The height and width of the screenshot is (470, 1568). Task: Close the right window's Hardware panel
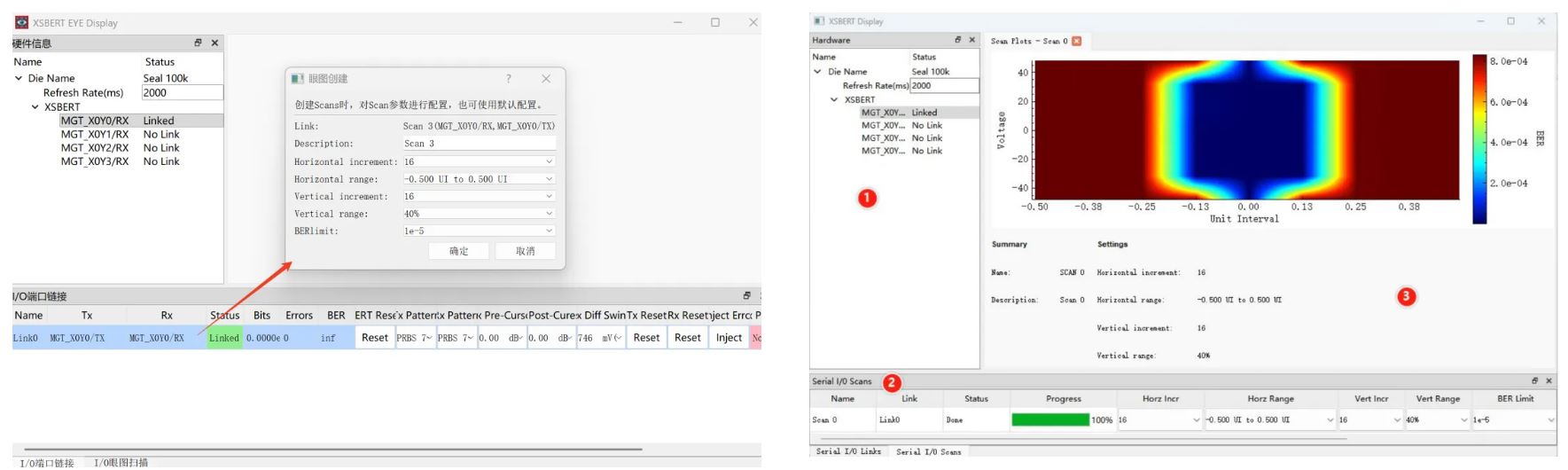coord(971,40)
